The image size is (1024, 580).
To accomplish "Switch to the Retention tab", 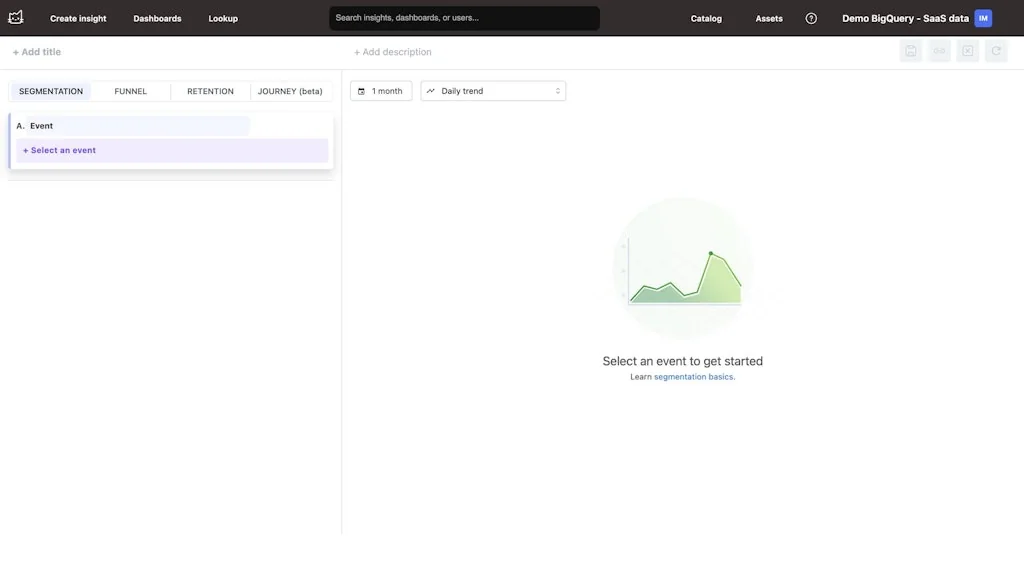I will pos(210,91).
